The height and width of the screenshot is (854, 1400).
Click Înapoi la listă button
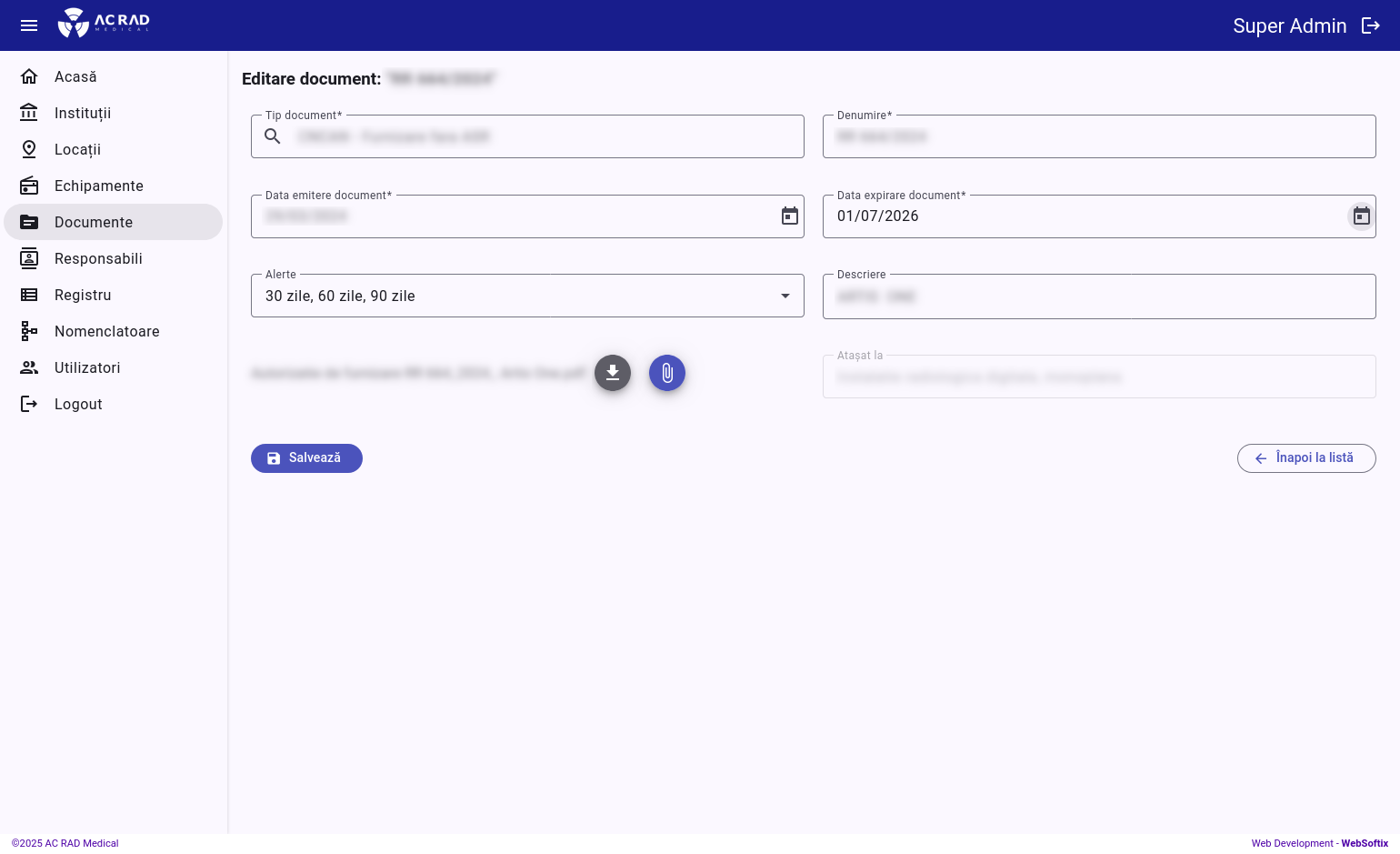(x=1305, y=458)
